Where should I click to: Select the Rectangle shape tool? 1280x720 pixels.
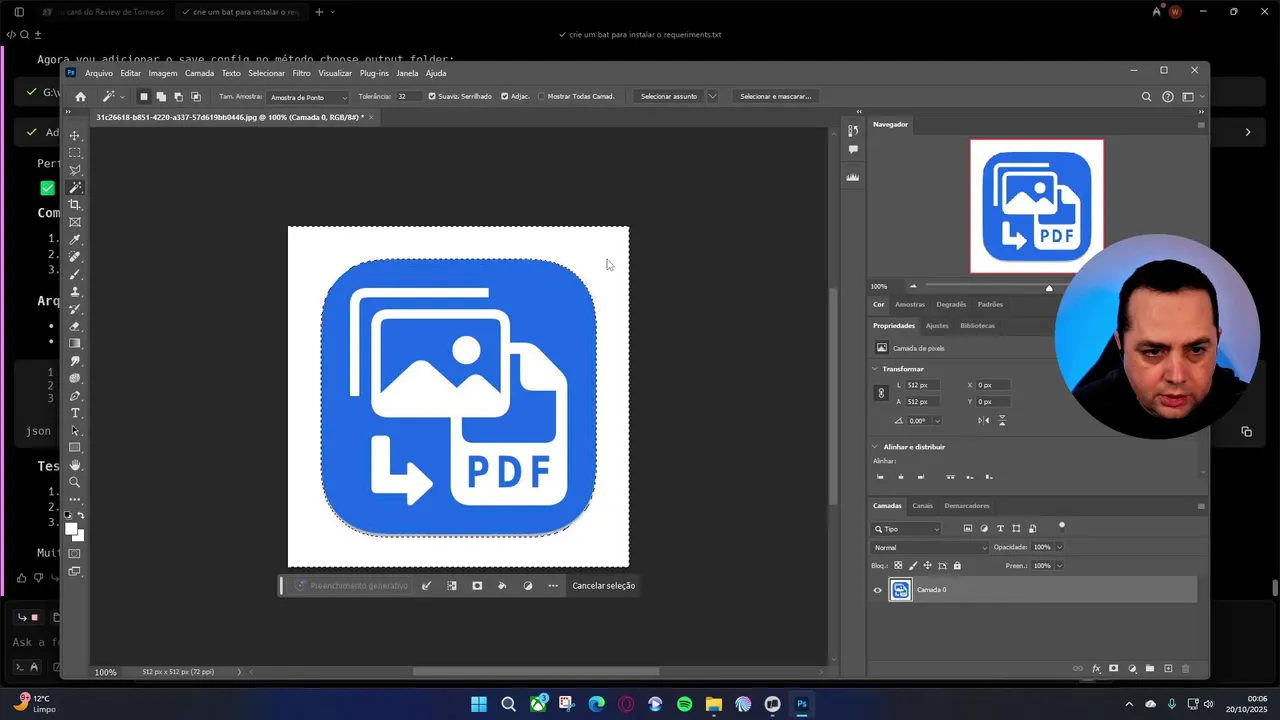coord(75,448)
